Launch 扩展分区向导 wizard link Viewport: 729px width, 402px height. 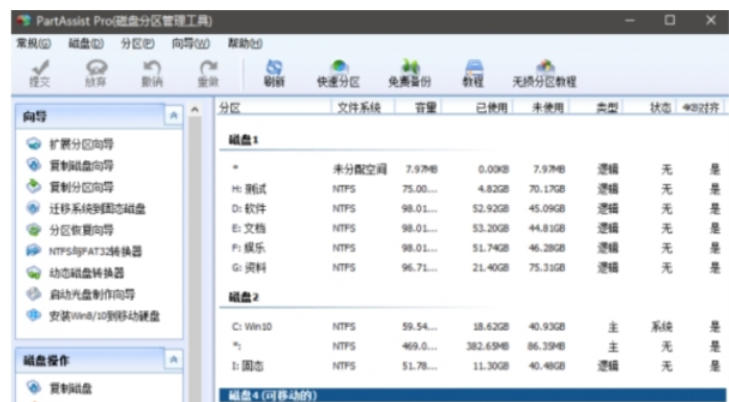[81, 144]
